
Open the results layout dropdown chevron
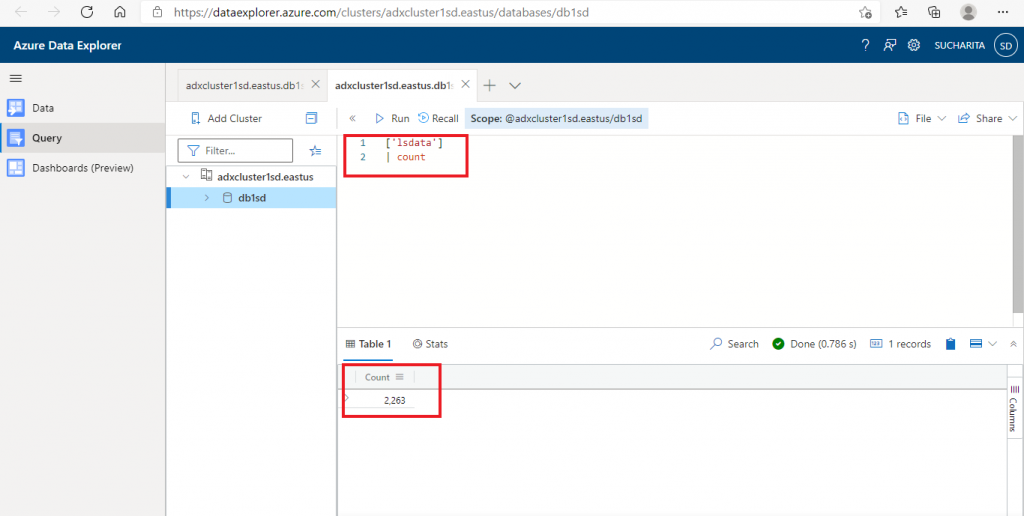pos(993,344)
